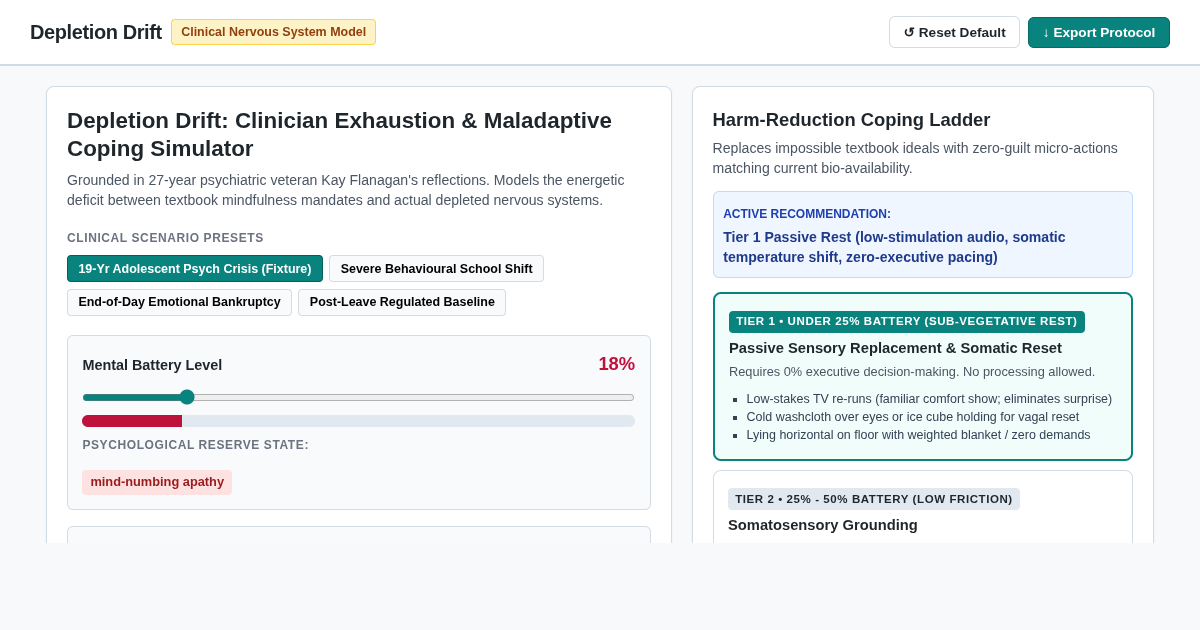
Task: Click the Clinical Nervous System Model badge
Action: click(273, 32)
